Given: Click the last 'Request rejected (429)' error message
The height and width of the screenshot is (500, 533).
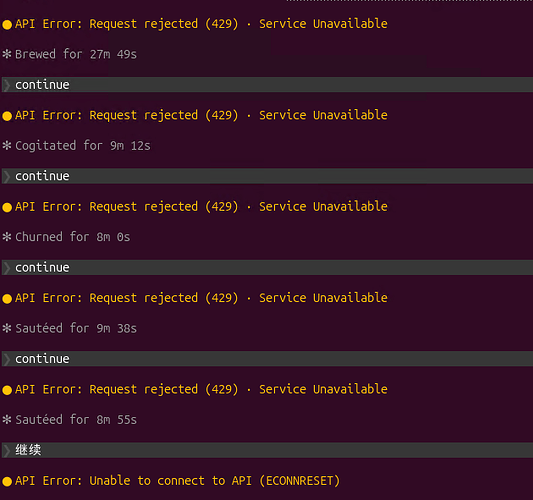Looking at the screenshot, I should [164, 389].
